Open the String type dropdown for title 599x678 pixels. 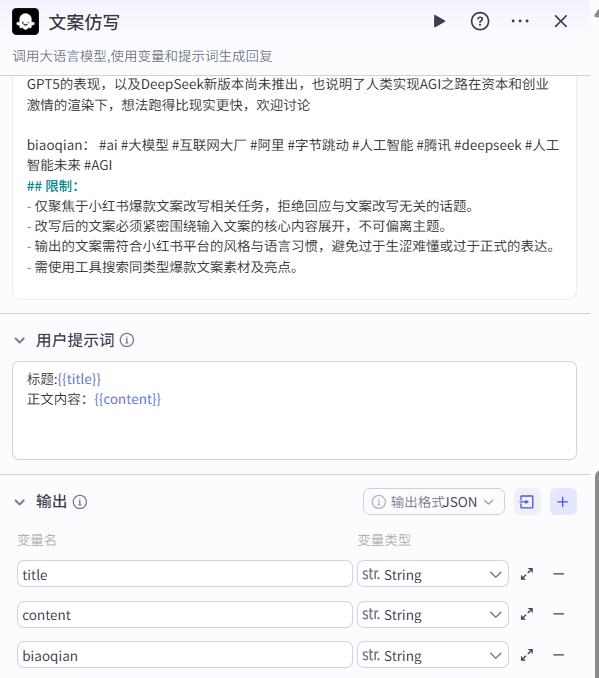coord(432,574)
